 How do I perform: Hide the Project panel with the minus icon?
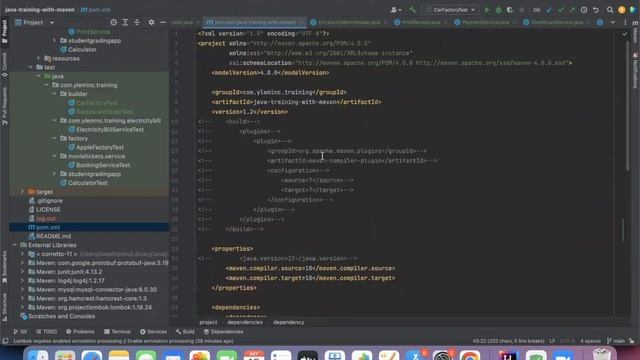coord(163,22)
